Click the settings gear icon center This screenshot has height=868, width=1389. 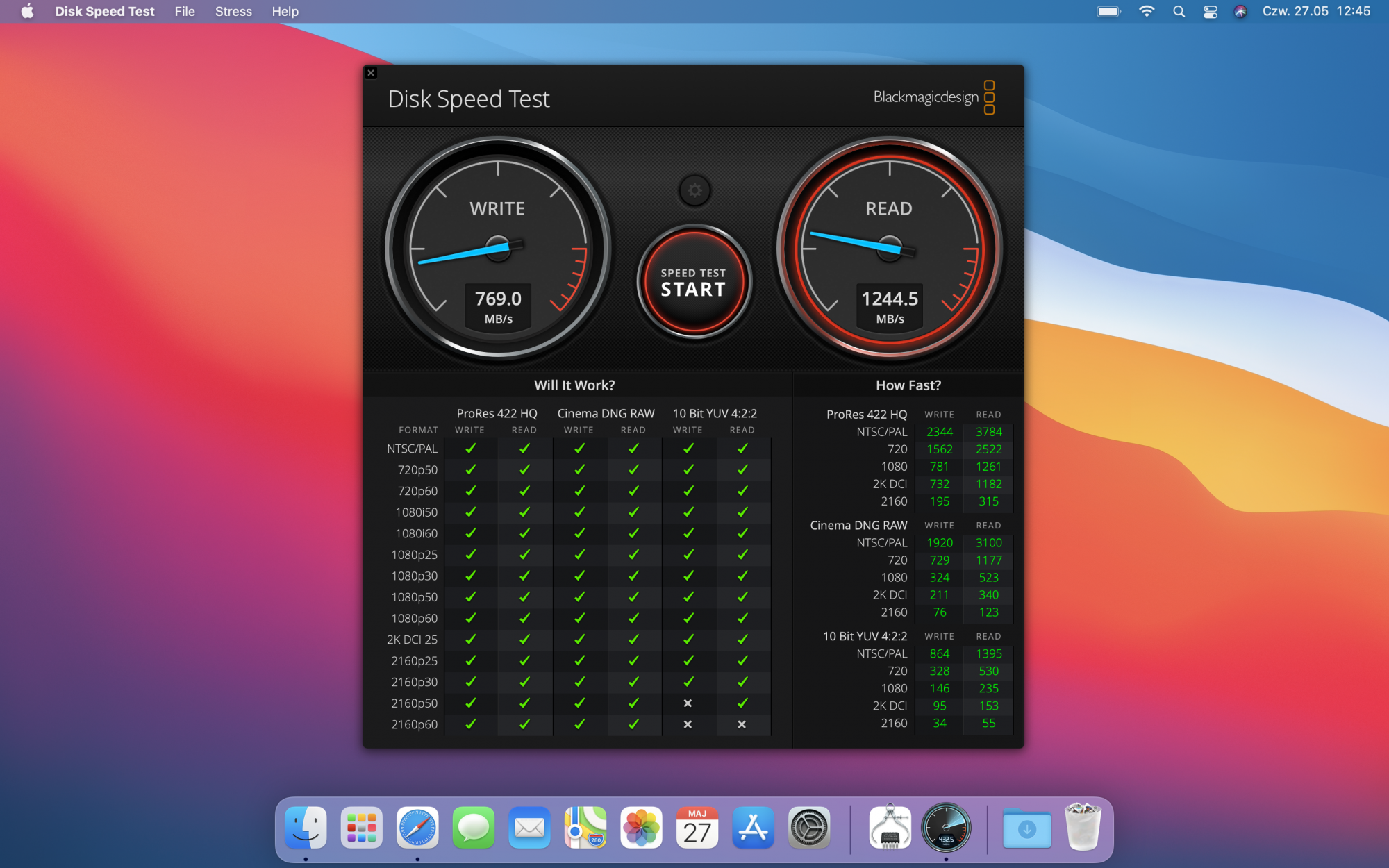(x=693, y=190)
